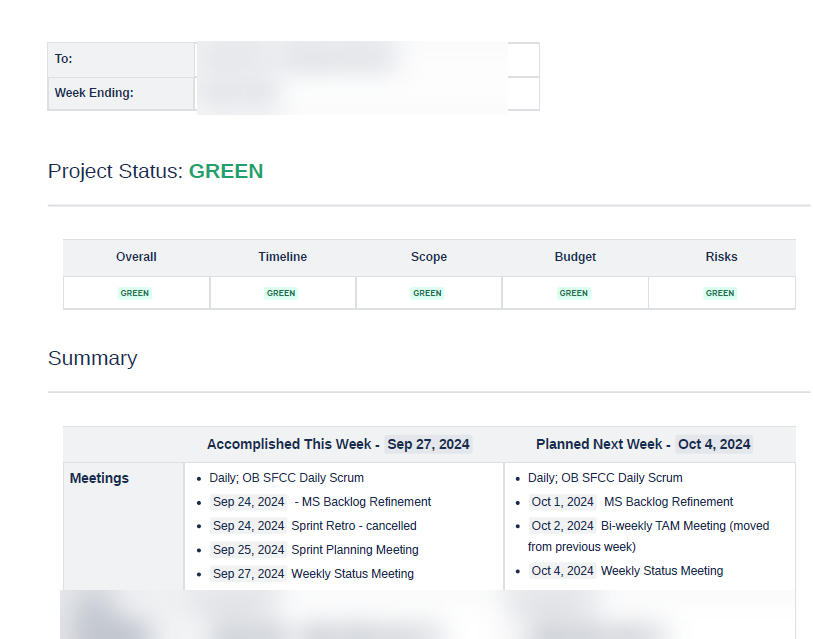Select the Overall column header
The height and width of the screenshot is (639, 813).
coord(136,257)
